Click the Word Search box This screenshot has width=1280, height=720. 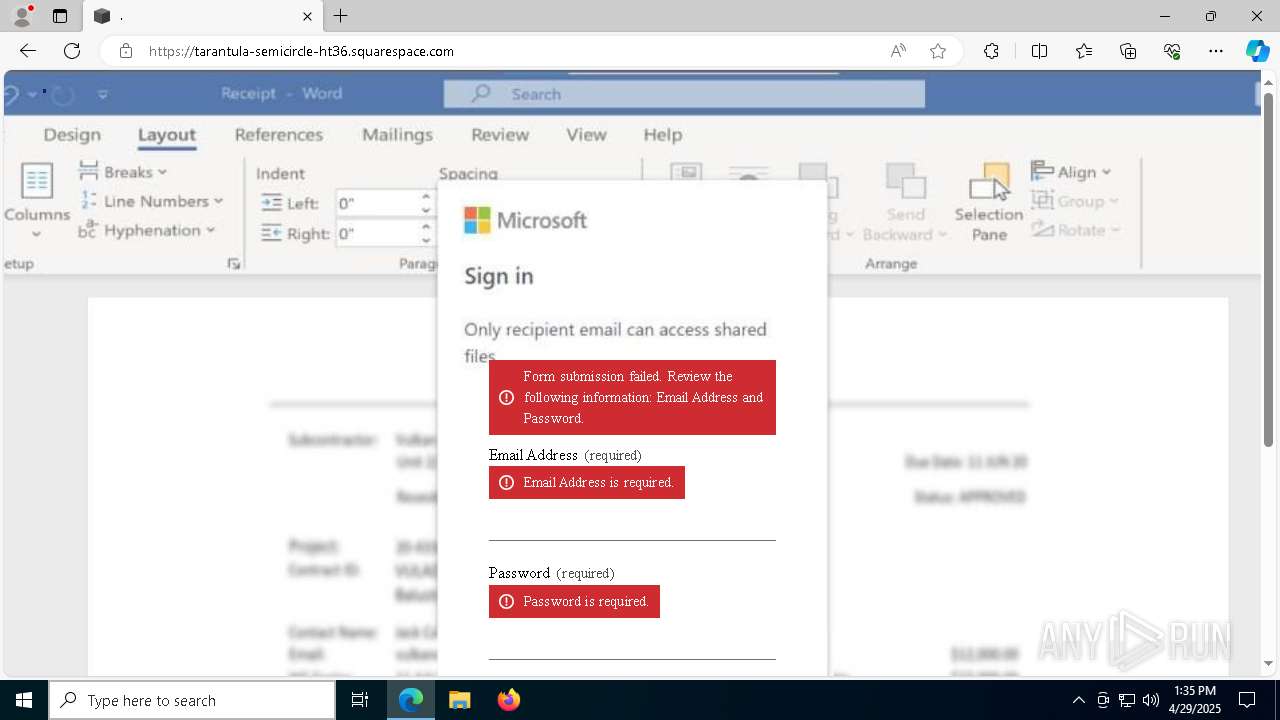[684, 94]
